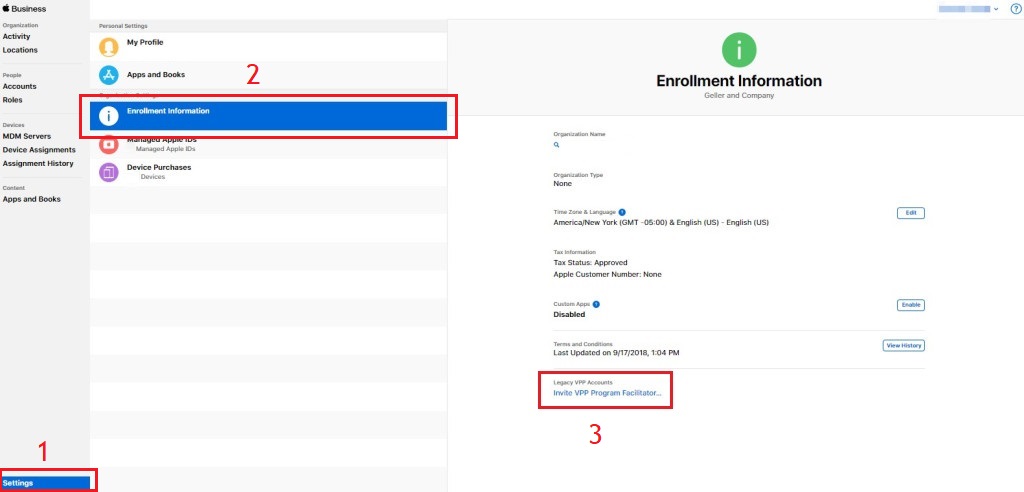
Task: Select Enrollment Information row
Action: point(268,116)
